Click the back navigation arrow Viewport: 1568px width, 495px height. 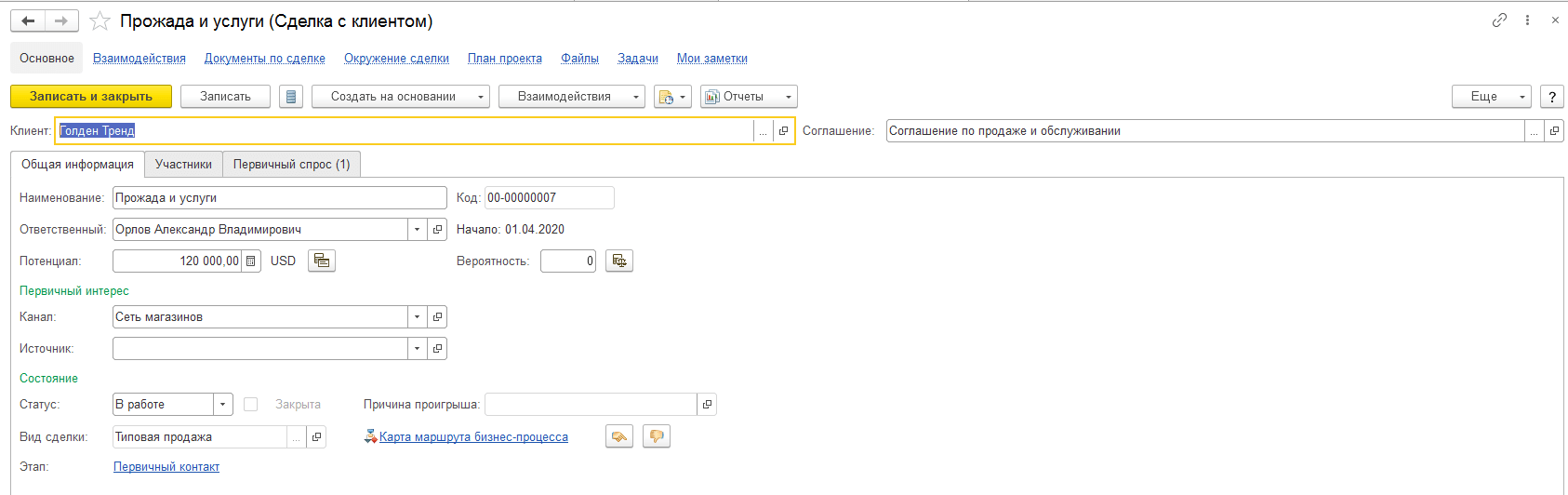click(28, 20)
